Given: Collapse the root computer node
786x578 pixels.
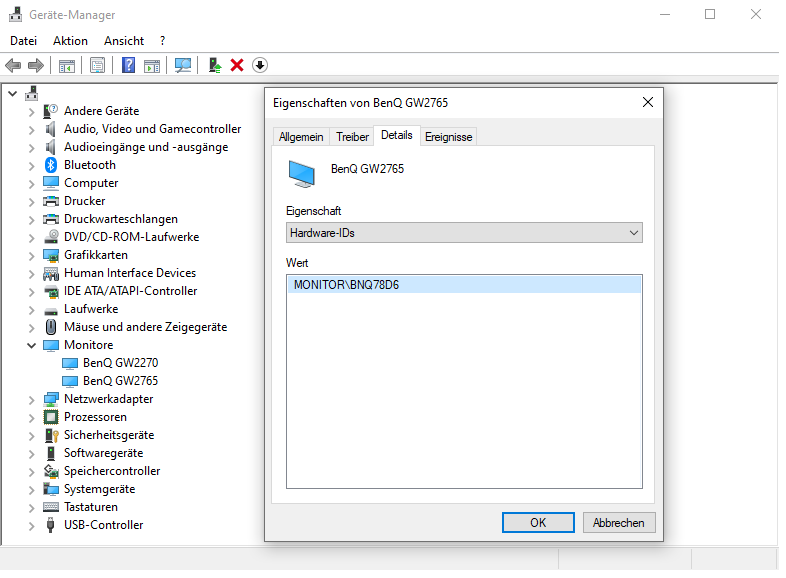Looking at the screenshot, I should point(13,93).
